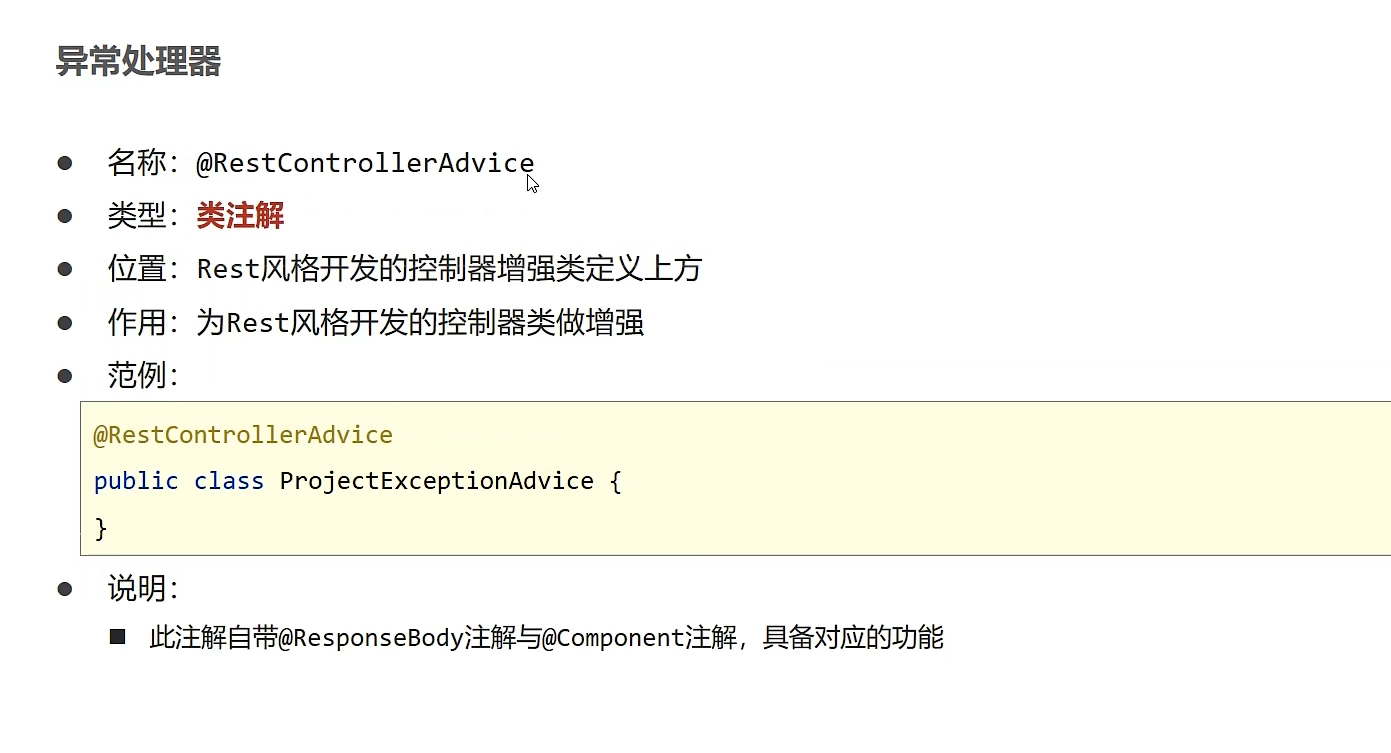Screen dimensions: 1391x753
Task: Click the bullet before 说明
Action: (65, 589)
